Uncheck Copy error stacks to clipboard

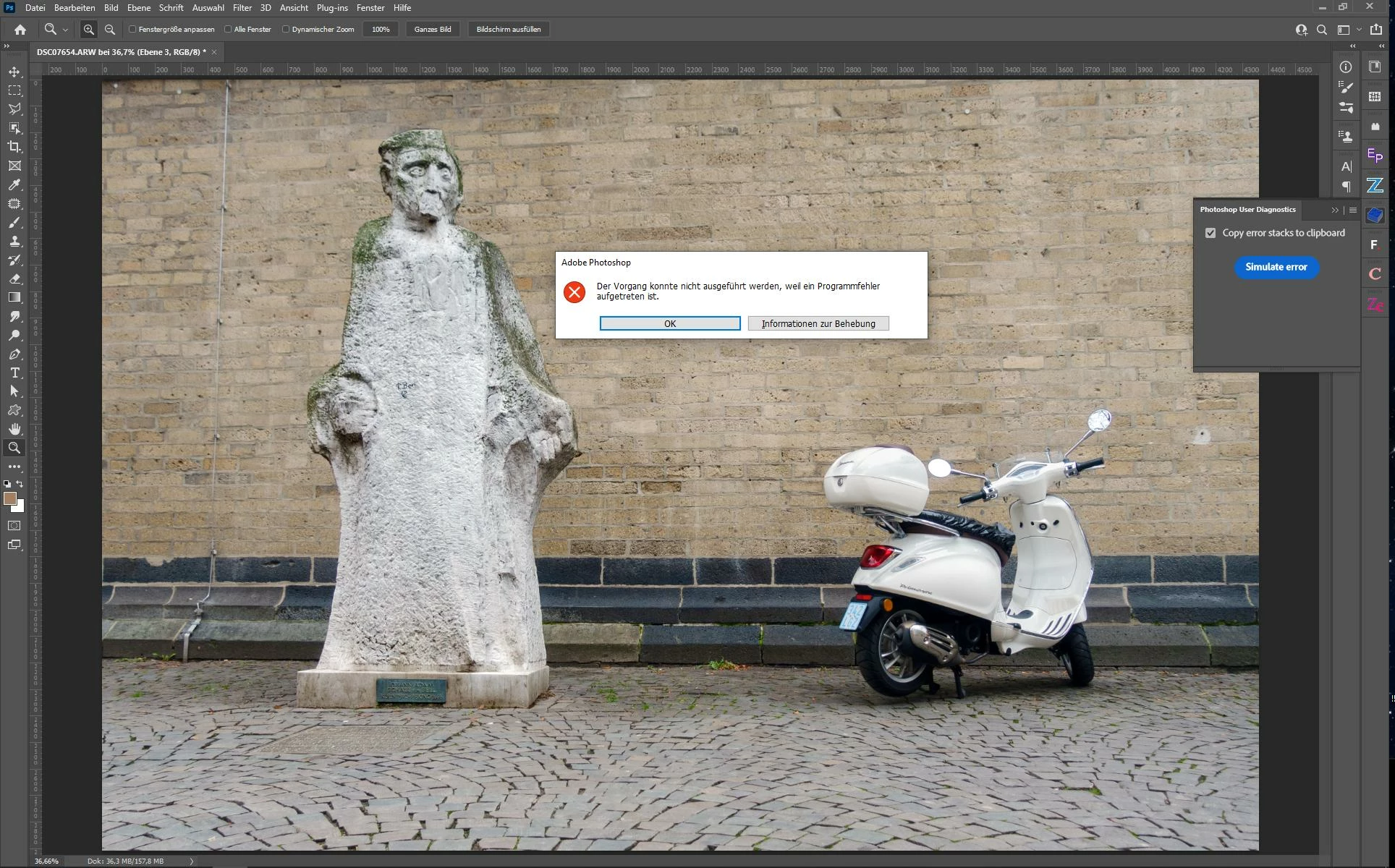(x=1210, y=233)
